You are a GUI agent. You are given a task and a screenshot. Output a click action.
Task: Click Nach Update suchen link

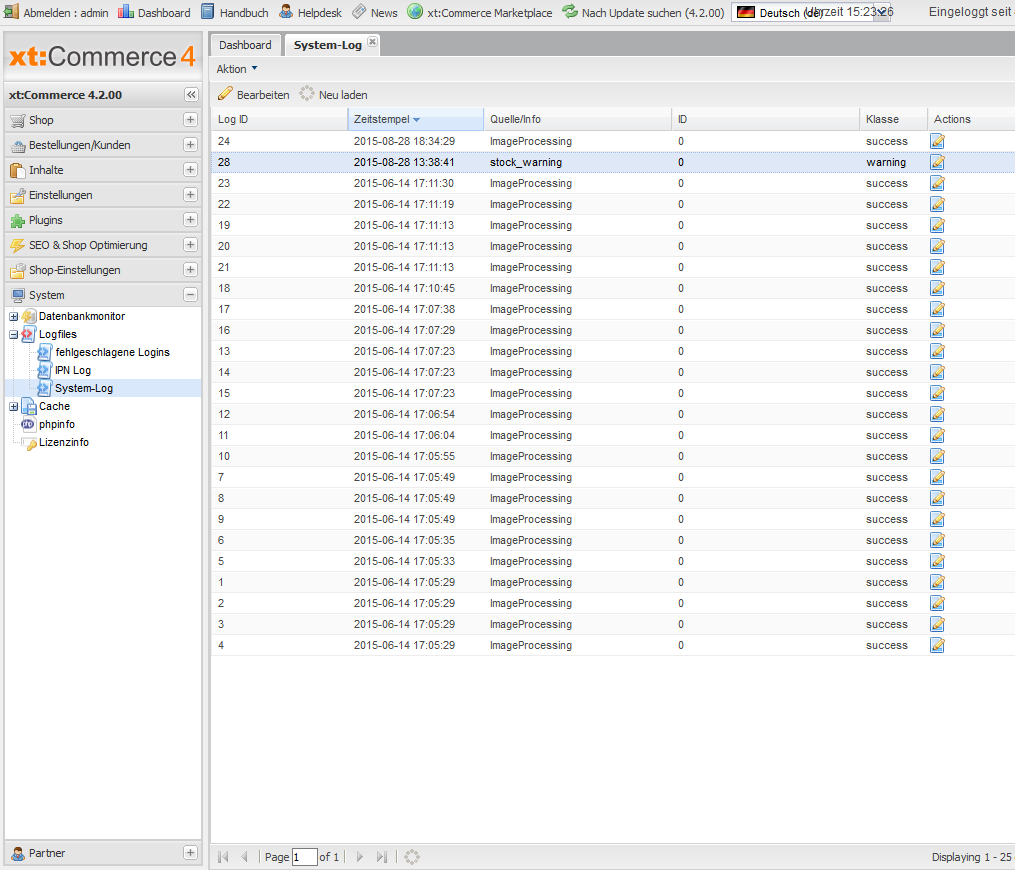(x=652, y=13)
